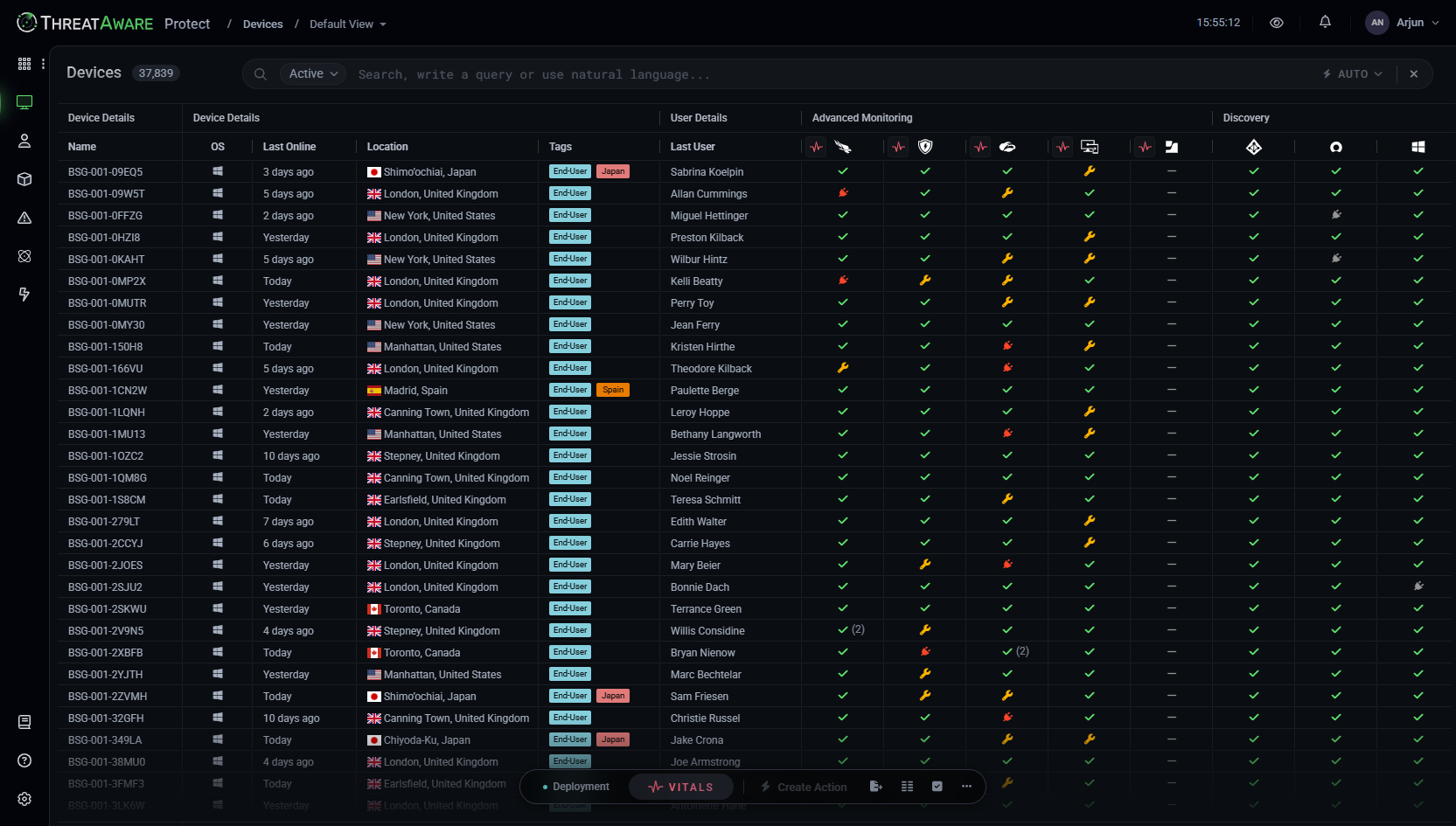The height and width of the screenshot is (826, 1456).
Task: Open the help question mark icon
Action: tap(24, 760)
